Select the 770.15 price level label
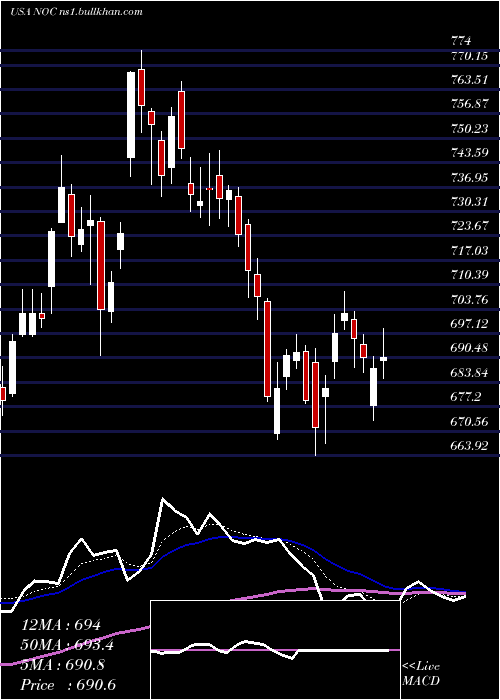Screen dimensions: 500x700 point(469,57)
